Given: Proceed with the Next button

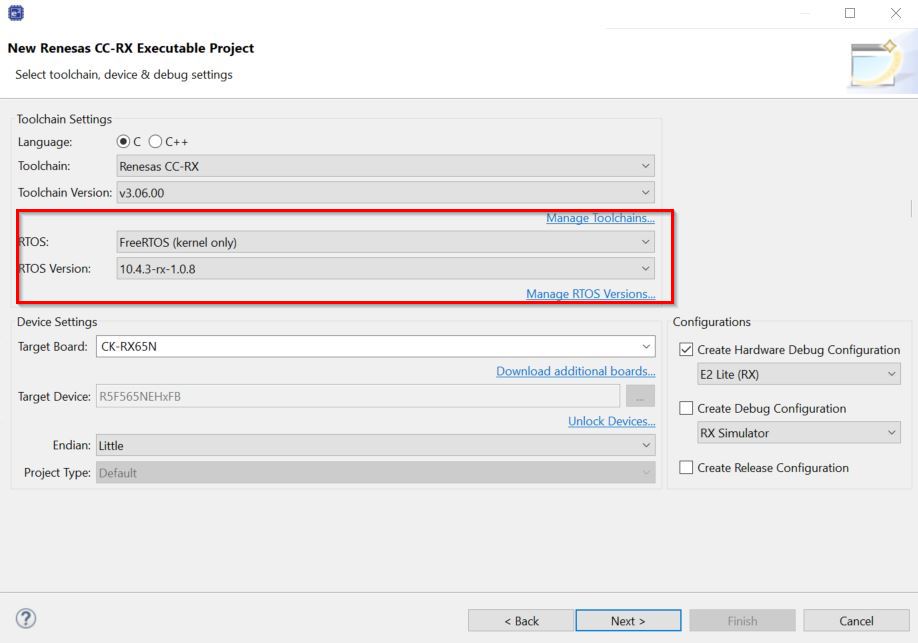Looking at the screenshot, I should pyautogui.click(x=628, y=621).
